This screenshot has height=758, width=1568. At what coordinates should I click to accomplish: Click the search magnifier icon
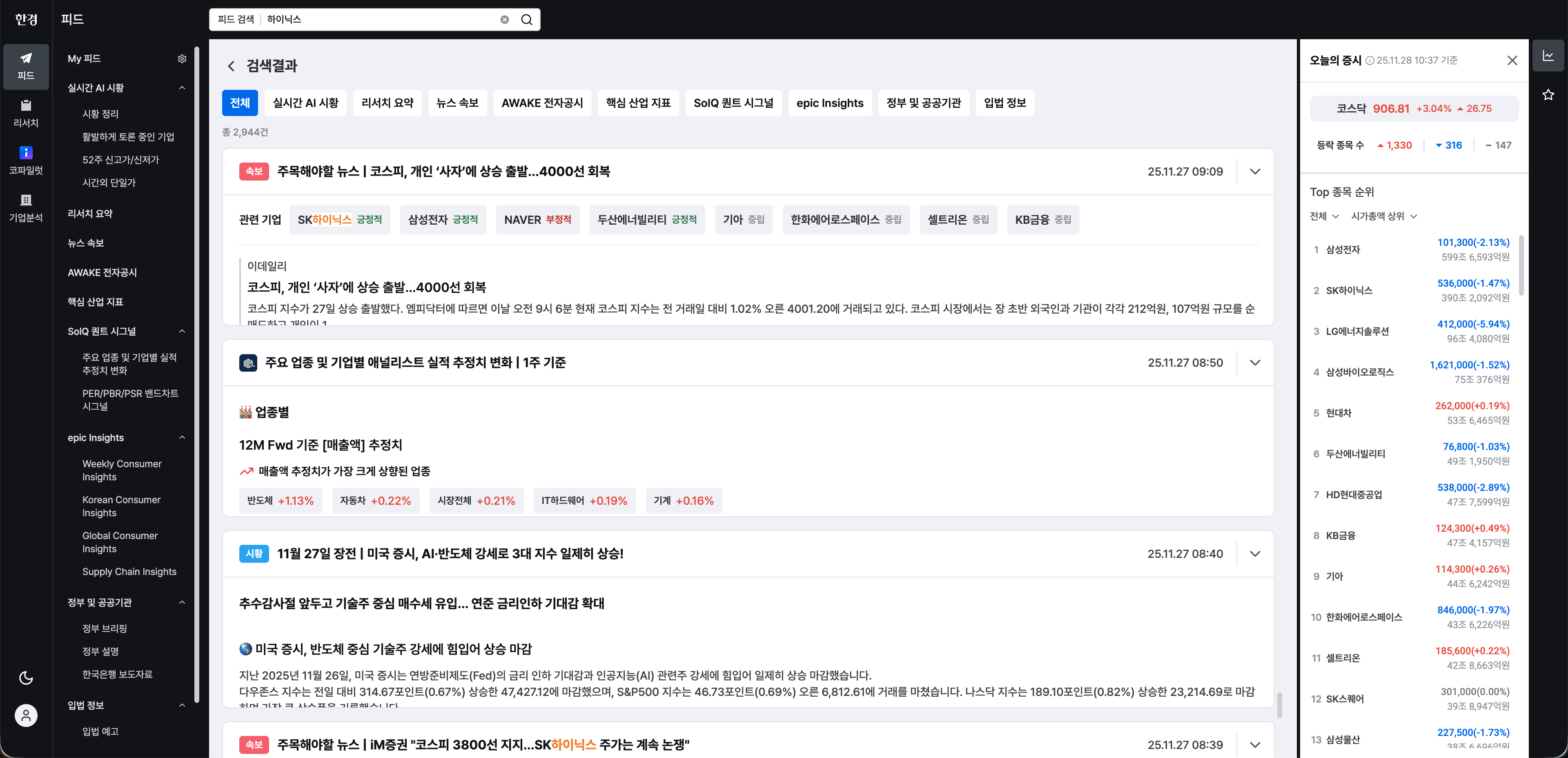pos(526,19)
